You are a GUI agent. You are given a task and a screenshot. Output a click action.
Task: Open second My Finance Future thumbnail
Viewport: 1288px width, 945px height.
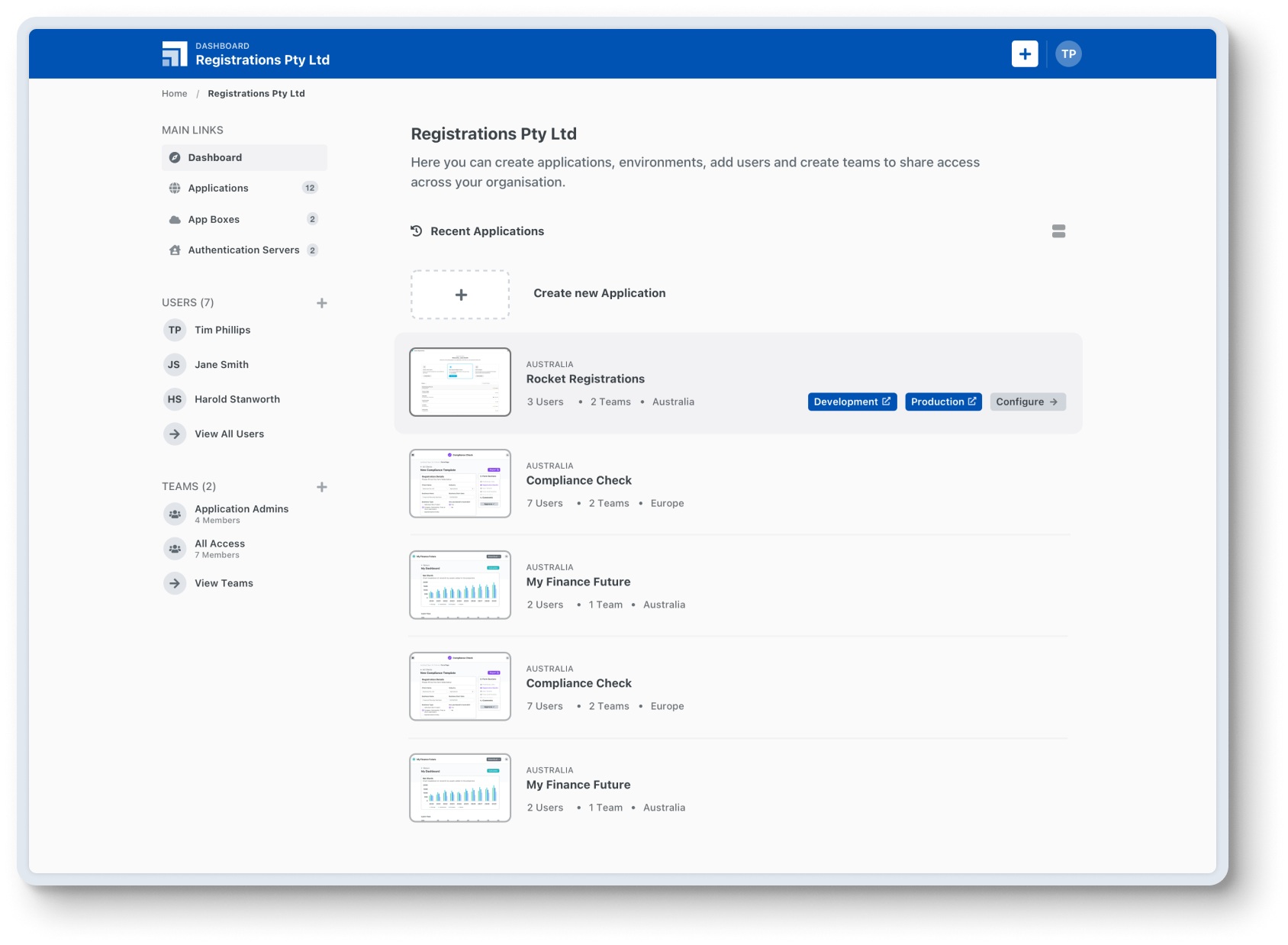pyautogui.click(x=460, y=788)
